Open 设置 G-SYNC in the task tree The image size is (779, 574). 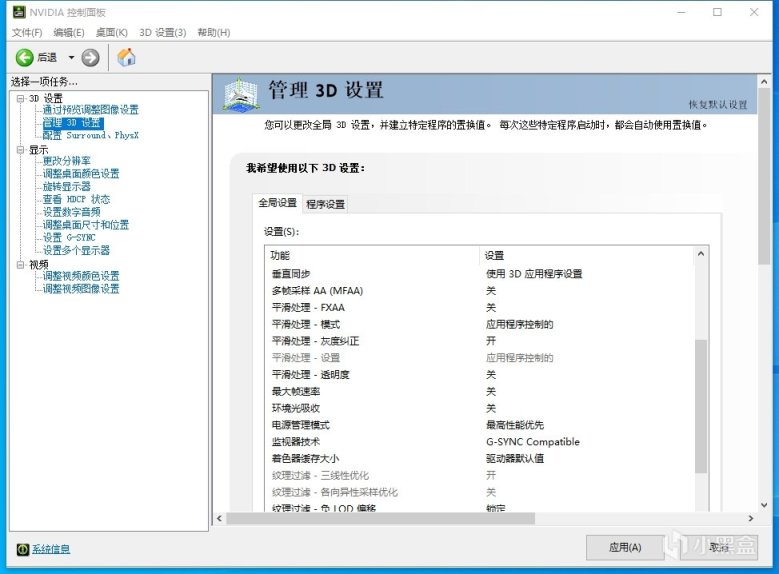pyautogui.click(x=69, y=238)
